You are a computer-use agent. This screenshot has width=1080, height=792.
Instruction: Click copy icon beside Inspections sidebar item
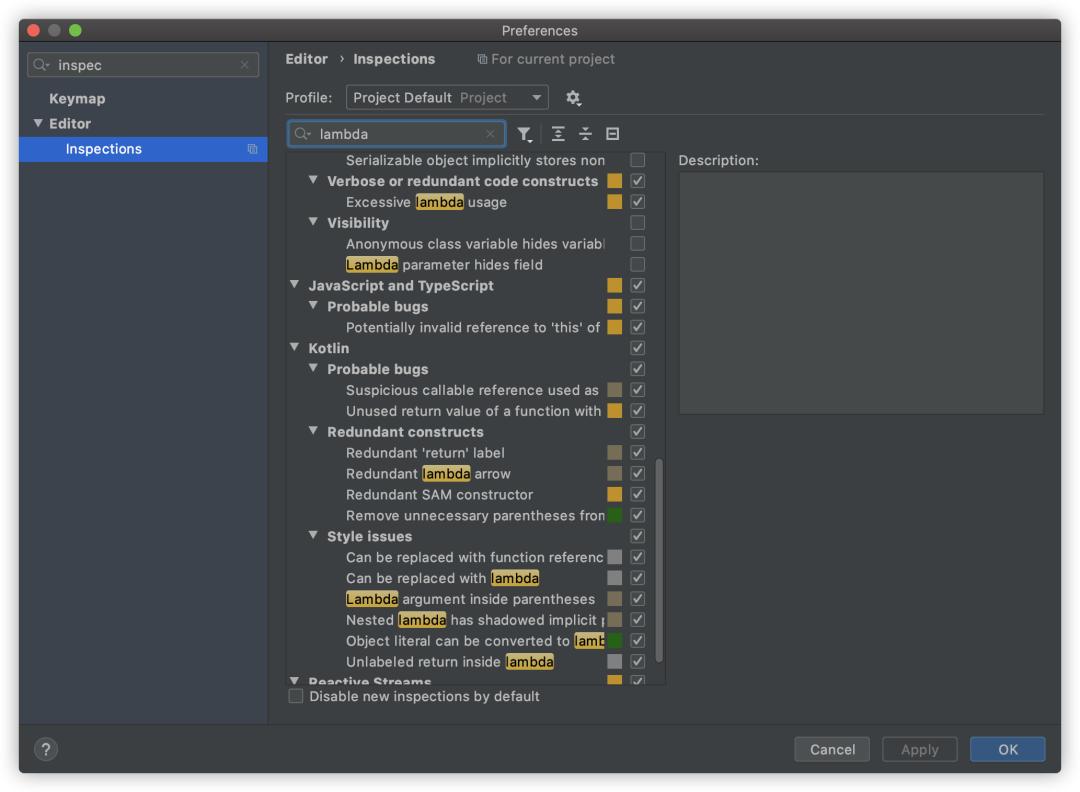pos(252,149)
